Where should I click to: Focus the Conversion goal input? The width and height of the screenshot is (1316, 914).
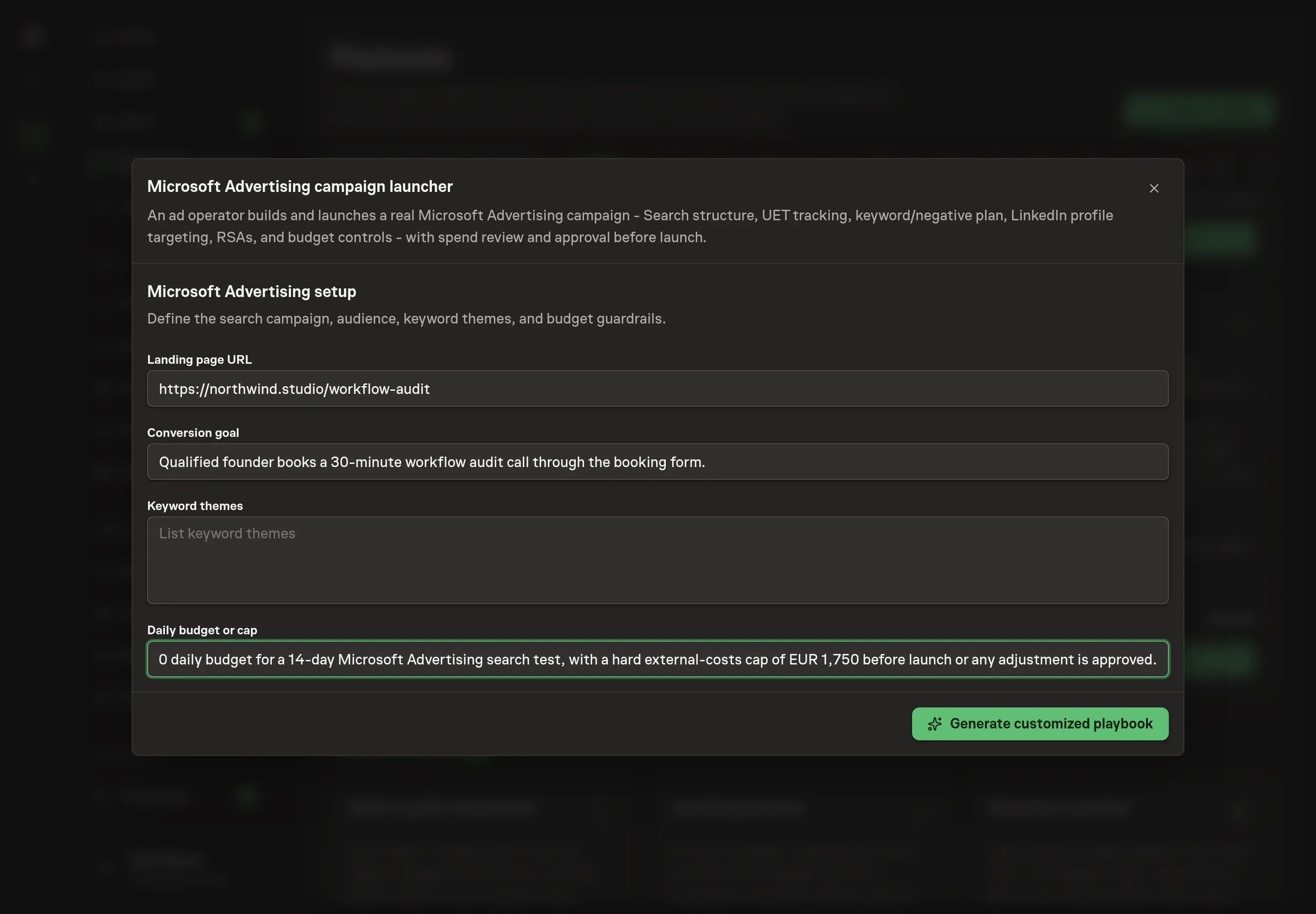(658, 462)
